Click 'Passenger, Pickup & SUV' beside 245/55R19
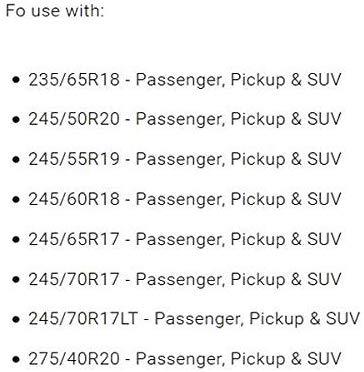 tap(239, 159)
